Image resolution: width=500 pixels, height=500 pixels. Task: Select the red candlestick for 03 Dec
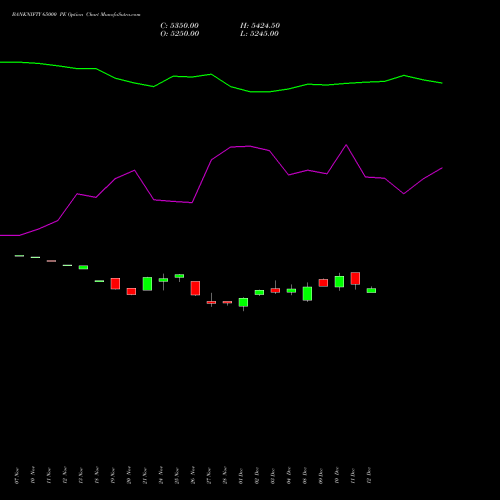[x=275, y=290]
